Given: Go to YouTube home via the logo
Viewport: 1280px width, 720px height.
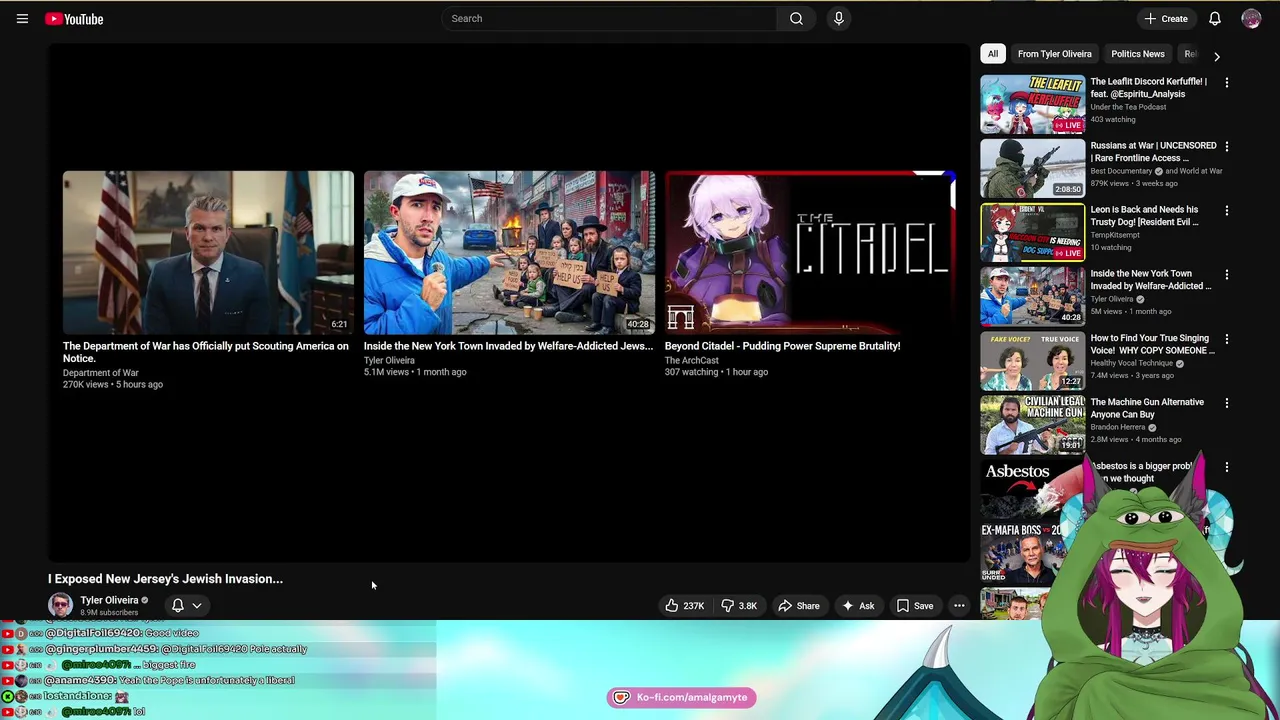Looking at the screenshot, I should [x=74, y=19].
